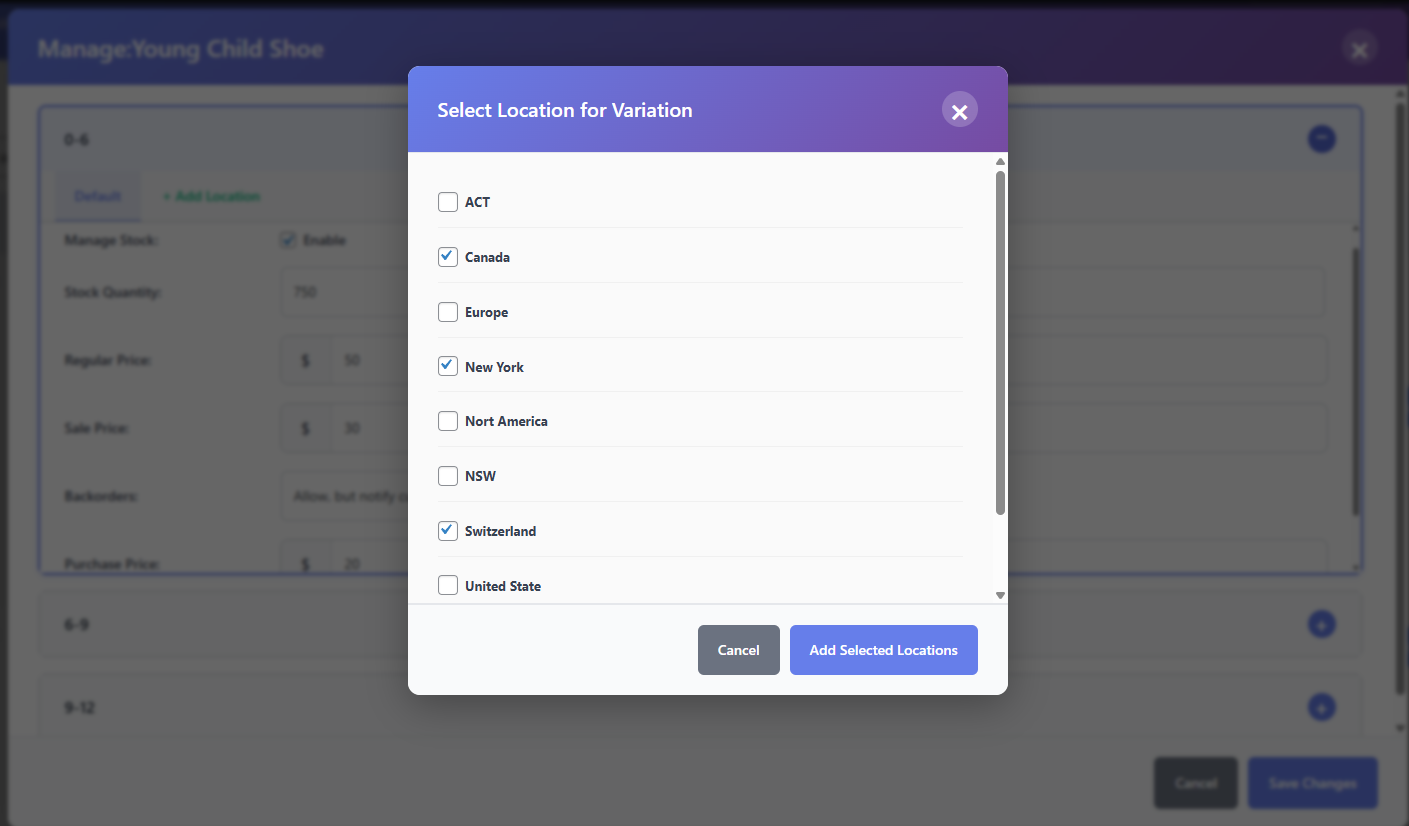Click the Save Changes button

pyautogui.click(x=1312, y=783)
